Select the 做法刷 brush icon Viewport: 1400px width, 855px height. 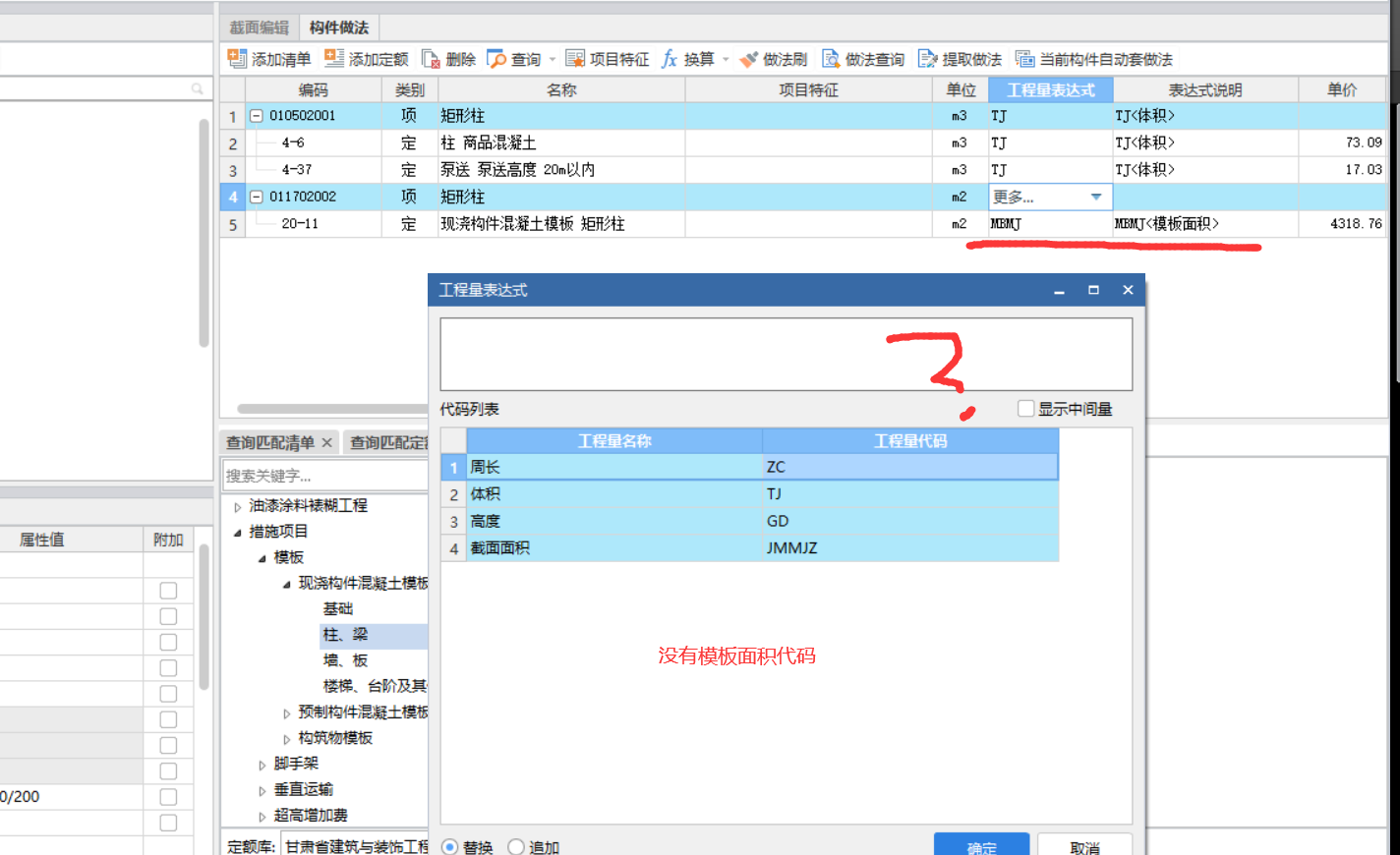pos(748,59)
